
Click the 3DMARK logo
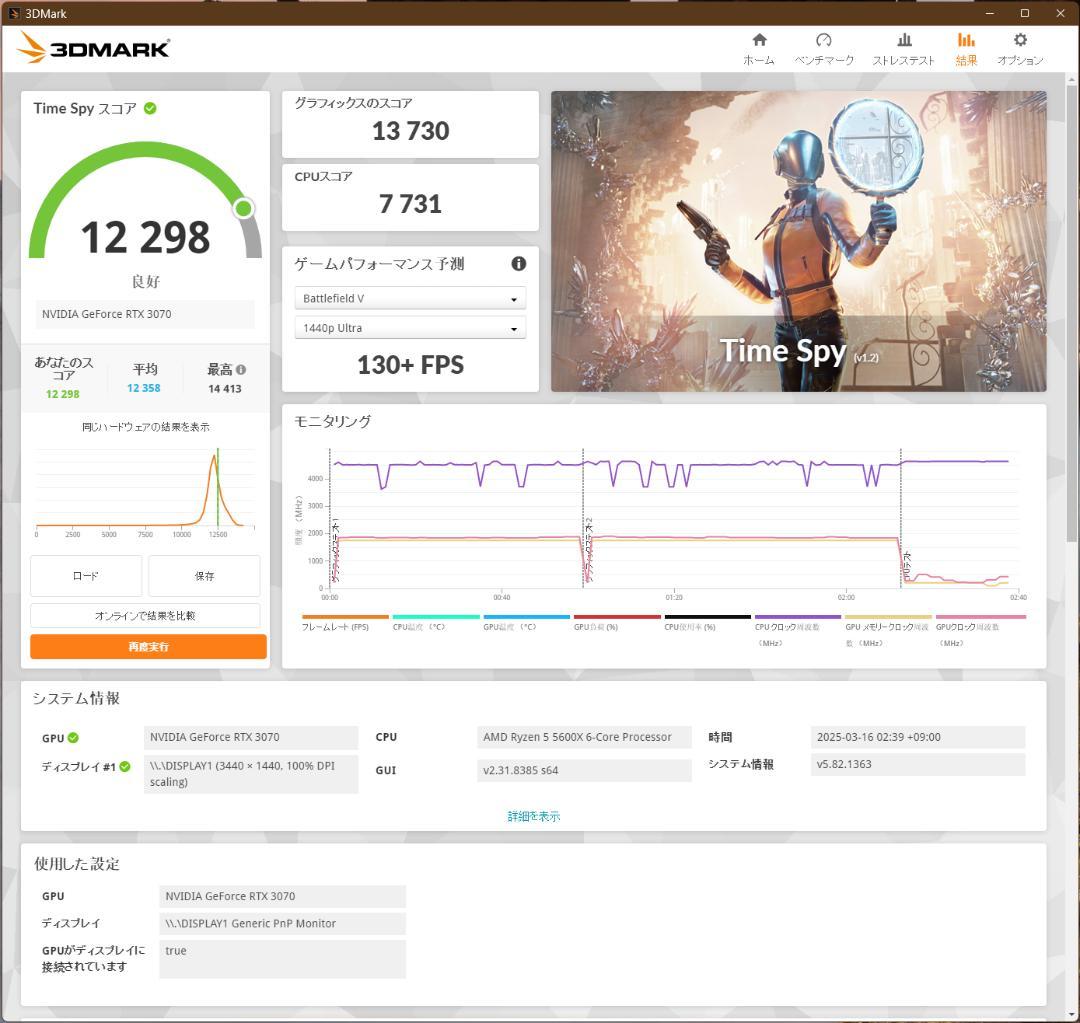[x=93, y=46]
